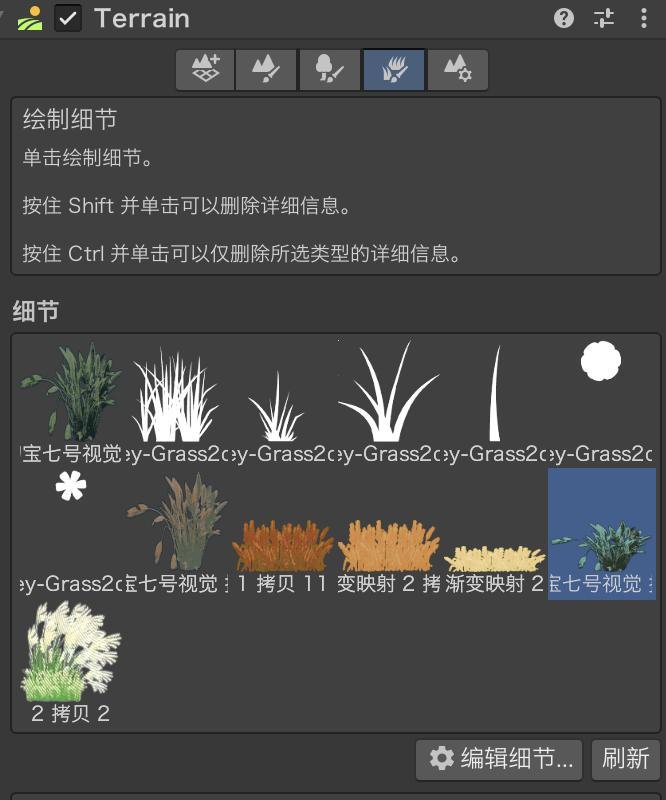This screenshot has width=666, height=800.
Task: Select the single white blade detail
Action: point(494,402)
